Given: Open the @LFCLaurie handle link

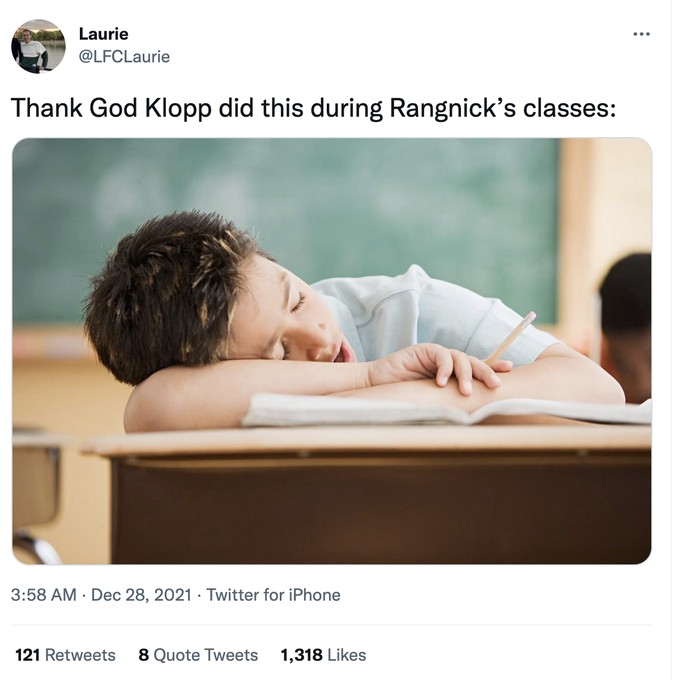Looking at the screenshot, I should pyautogui.click(x=124, y=57).
